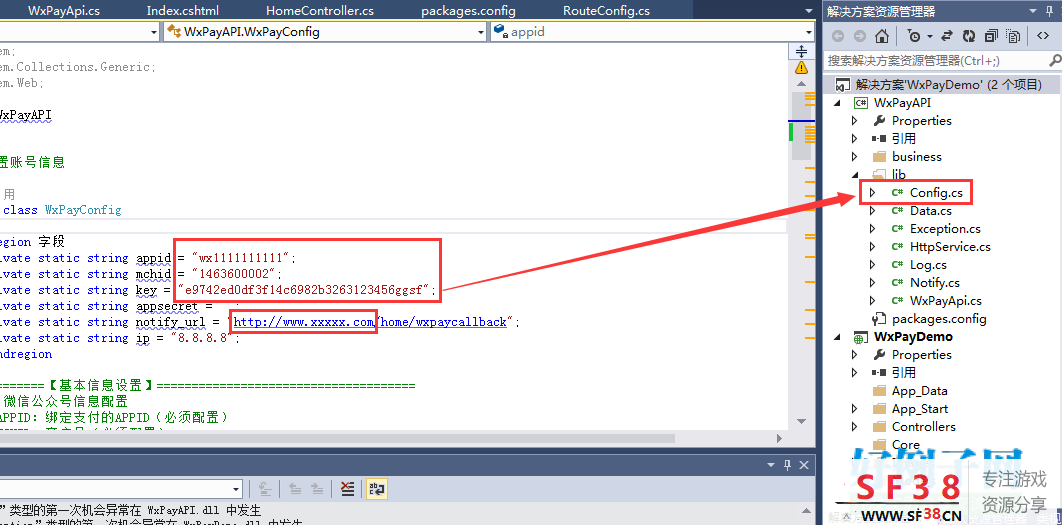Click find message in code icon
The image size is (1062, 525).
pos(266,488)
